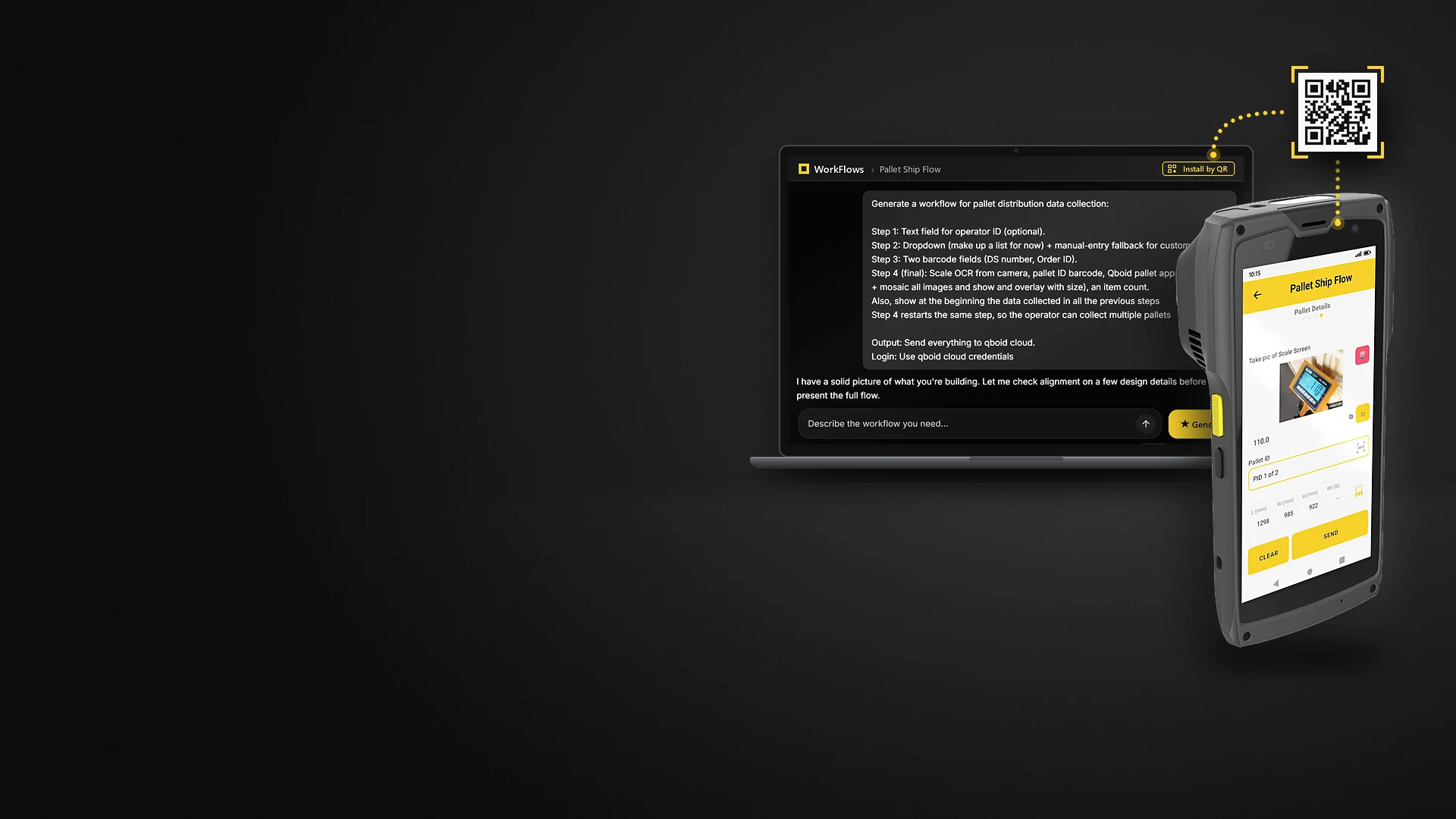
Task: Tap the scale screen photo thumbnail
Action: pyautogui.click(x=1311, y=385)
